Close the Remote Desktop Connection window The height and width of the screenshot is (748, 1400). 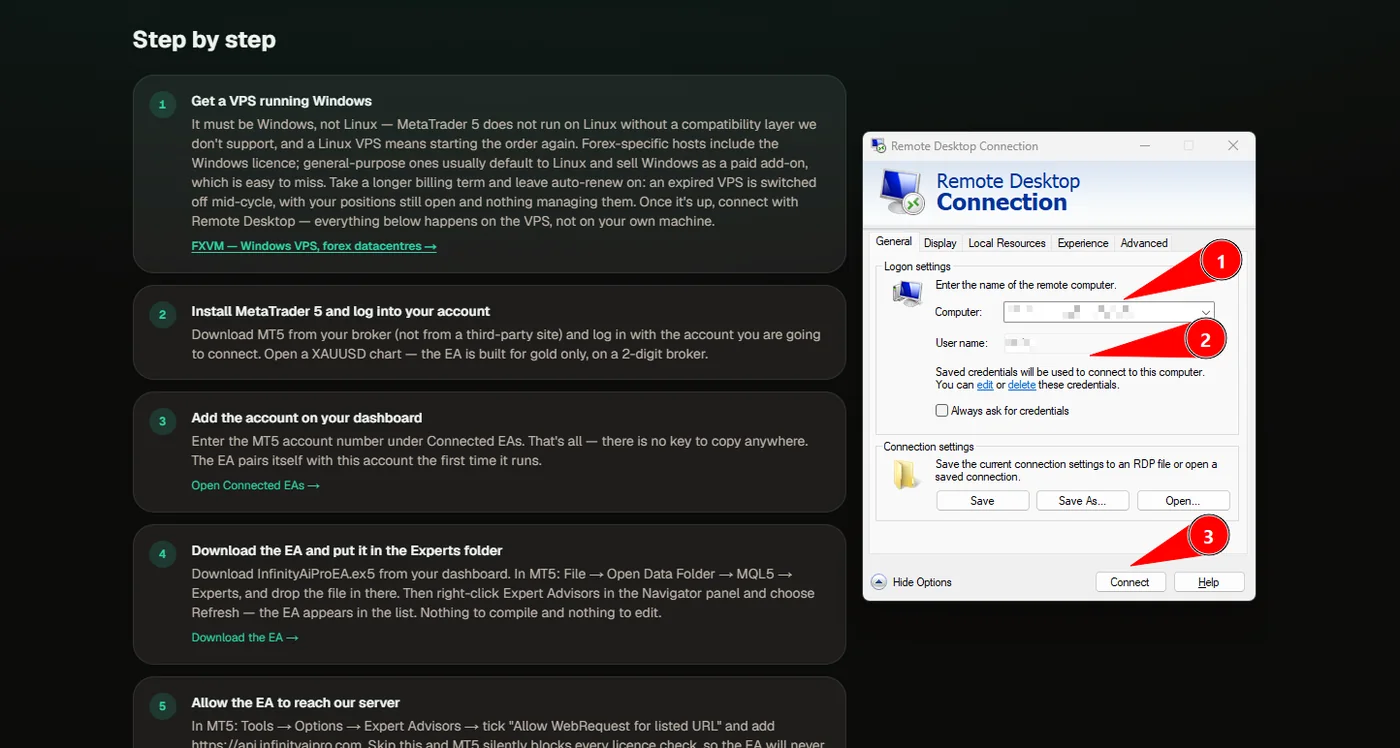(1233, 146)
